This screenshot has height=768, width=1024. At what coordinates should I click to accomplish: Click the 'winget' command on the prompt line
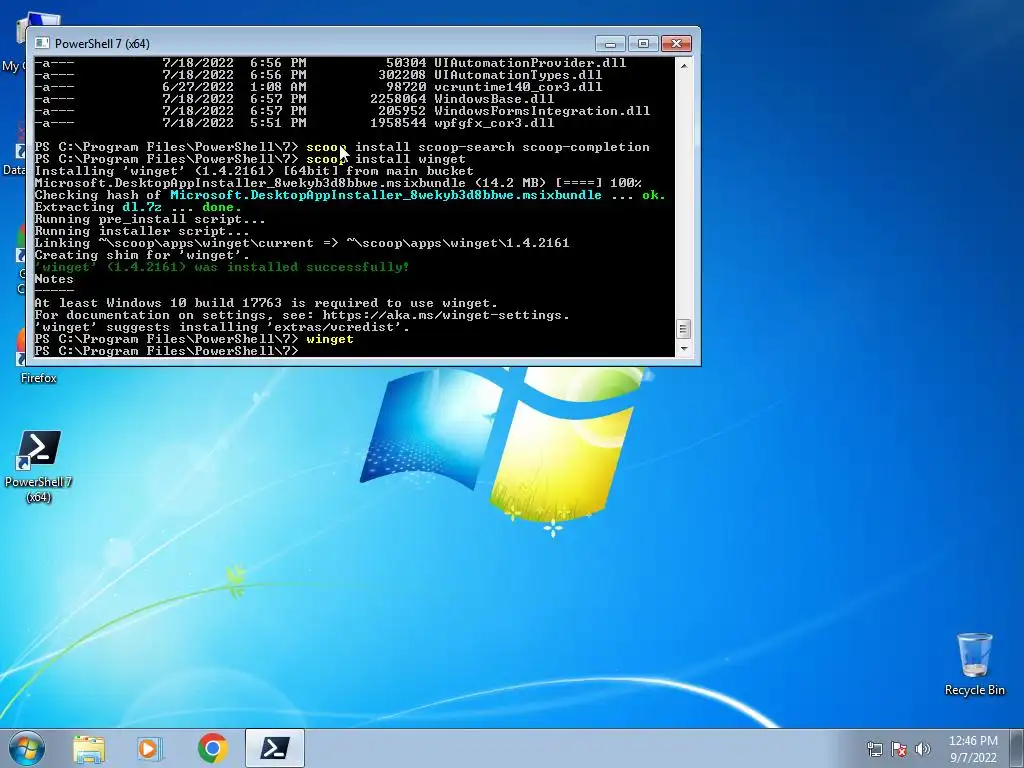coord(330,339)
